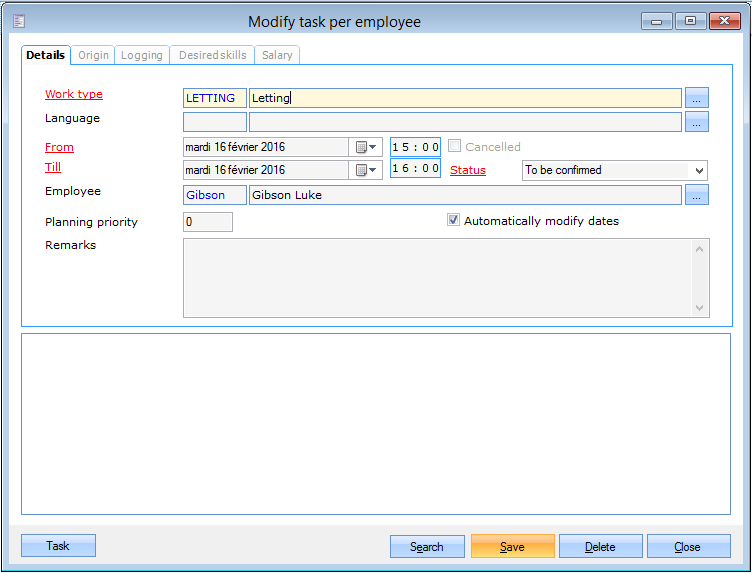Screen dimensions: 752x573
Task: Open the Employee lookup browse button
Action: (697, 195)
